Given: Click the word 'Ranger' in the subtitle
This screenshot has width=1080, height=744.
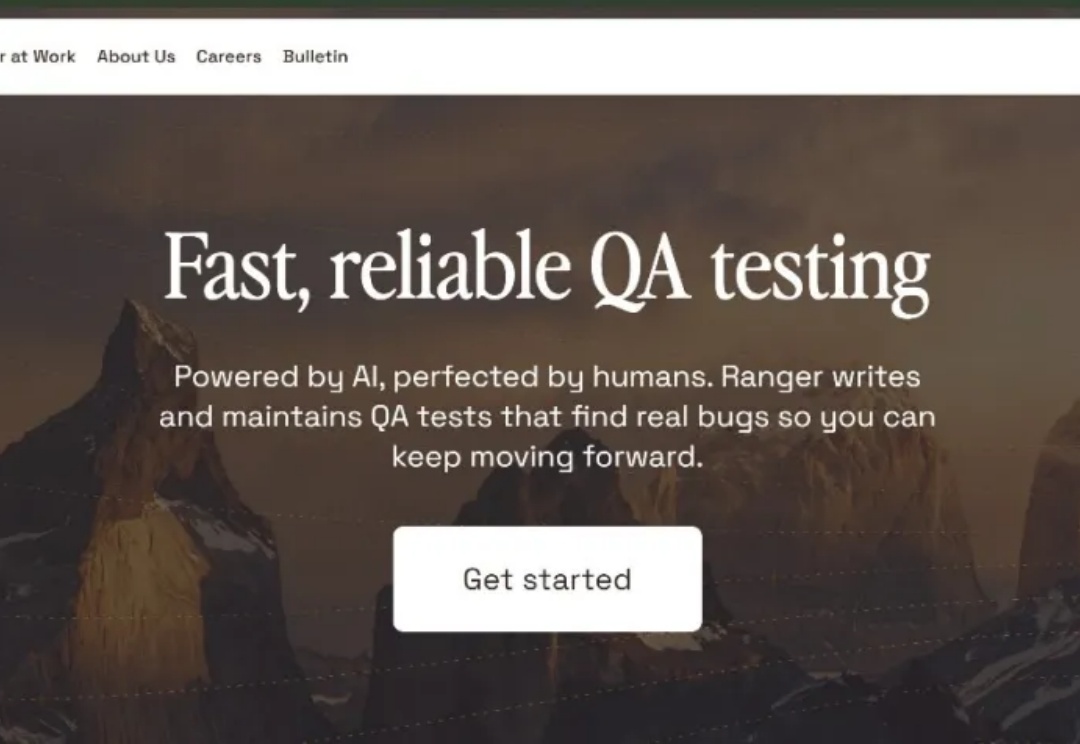Looking at the screenshot, I should coord(771,377).
